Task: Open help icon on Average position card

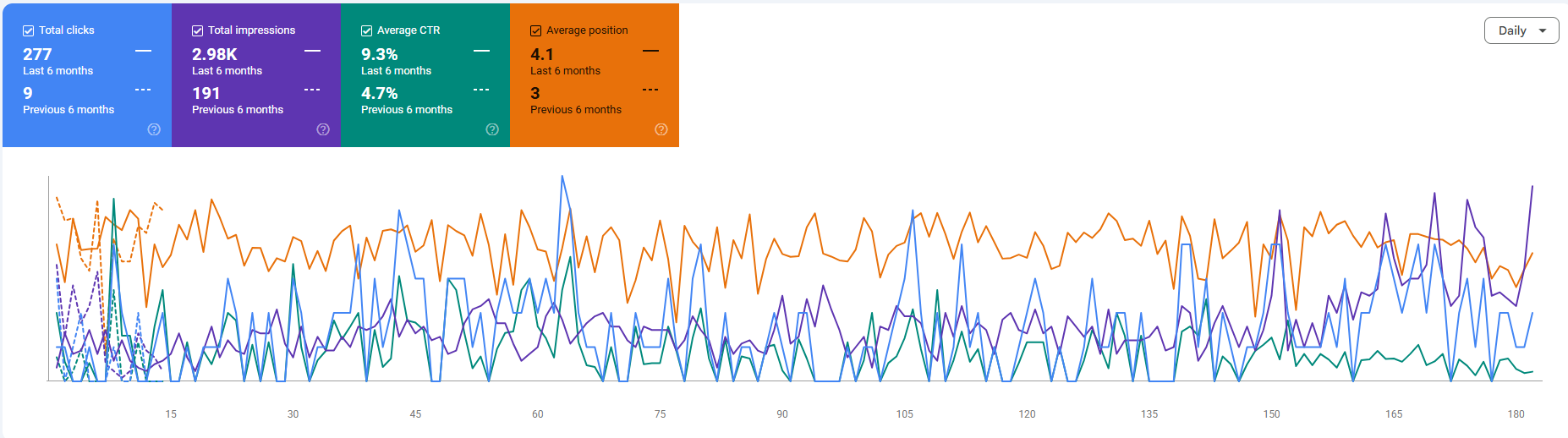Action: click(x=661, y=129)
